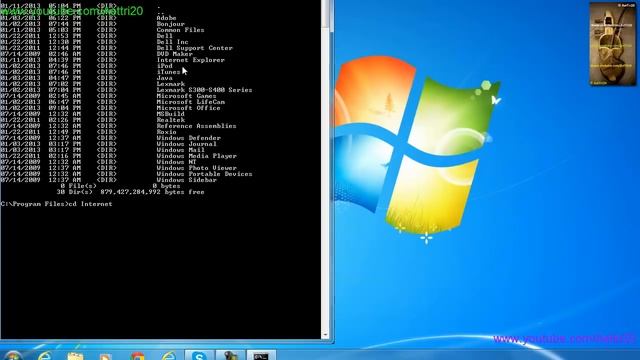Image resolution: width=640 pixels, height=360 pixels.
Task: Click the 'Common Files' directory entry
Action: [x=180, y=30]
